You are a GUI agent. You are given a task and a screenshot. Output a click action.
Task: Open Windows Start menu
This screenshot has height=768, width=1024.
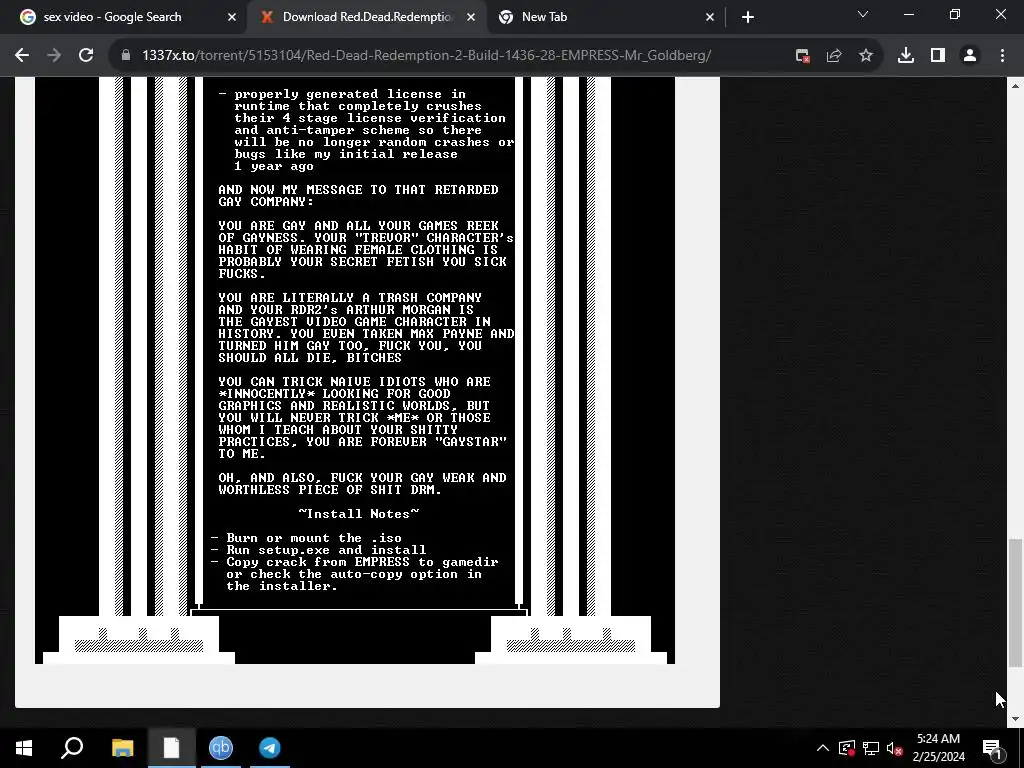tap(24, 748)
